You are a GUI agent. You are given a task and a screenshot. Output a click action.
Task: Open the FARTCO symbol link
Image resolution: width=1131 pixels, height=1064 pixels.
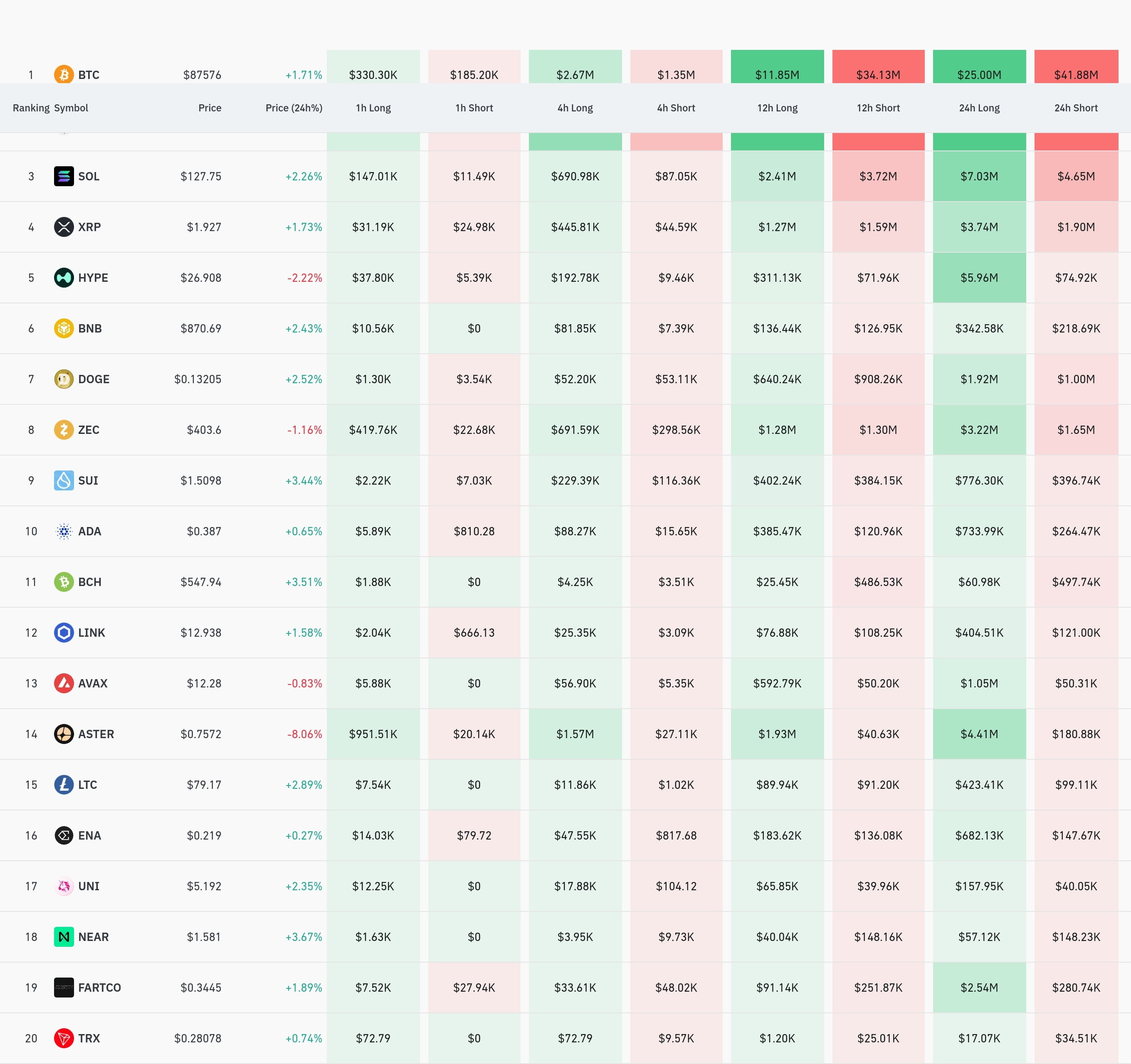[x=99, y=987]
